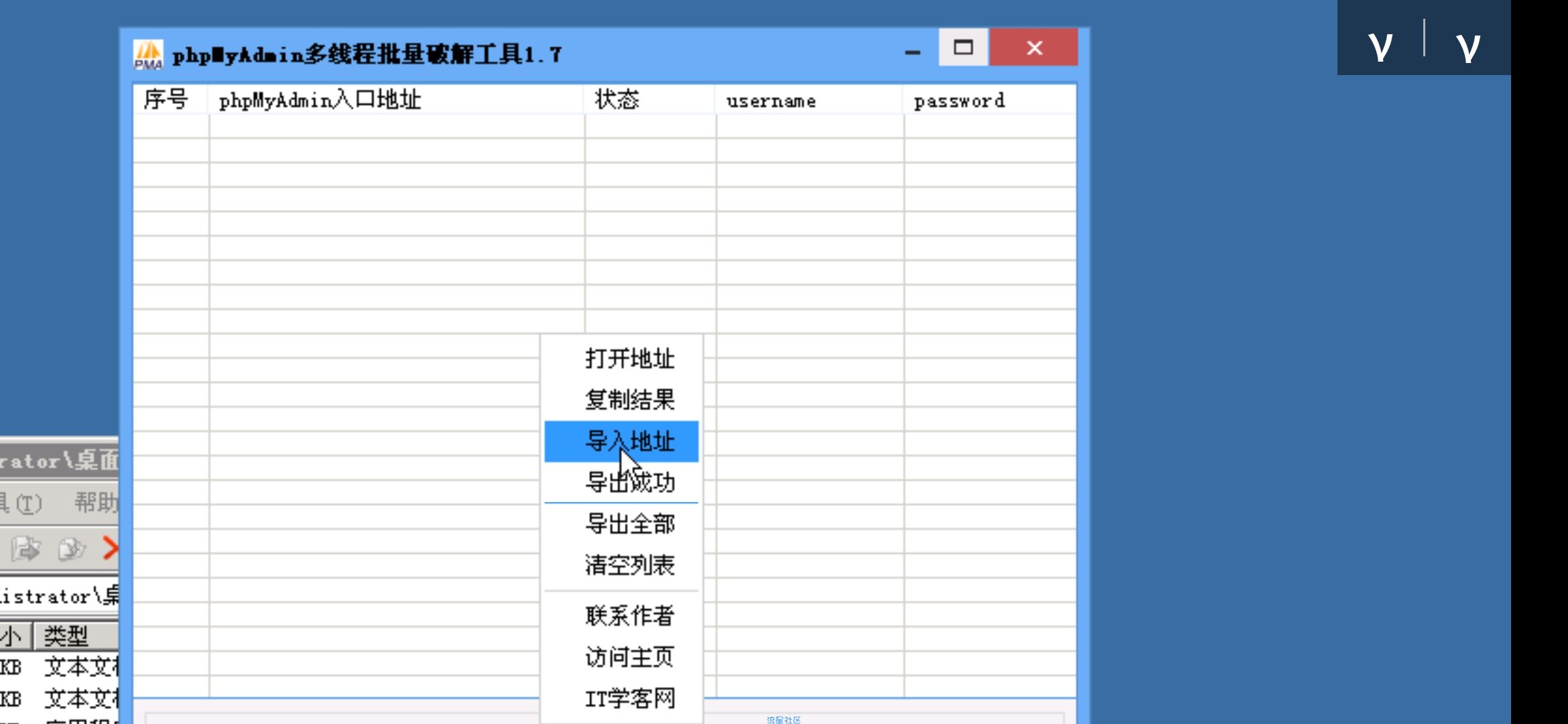Maximize the phpMyAdmin tool window

[x=963, y=48]
